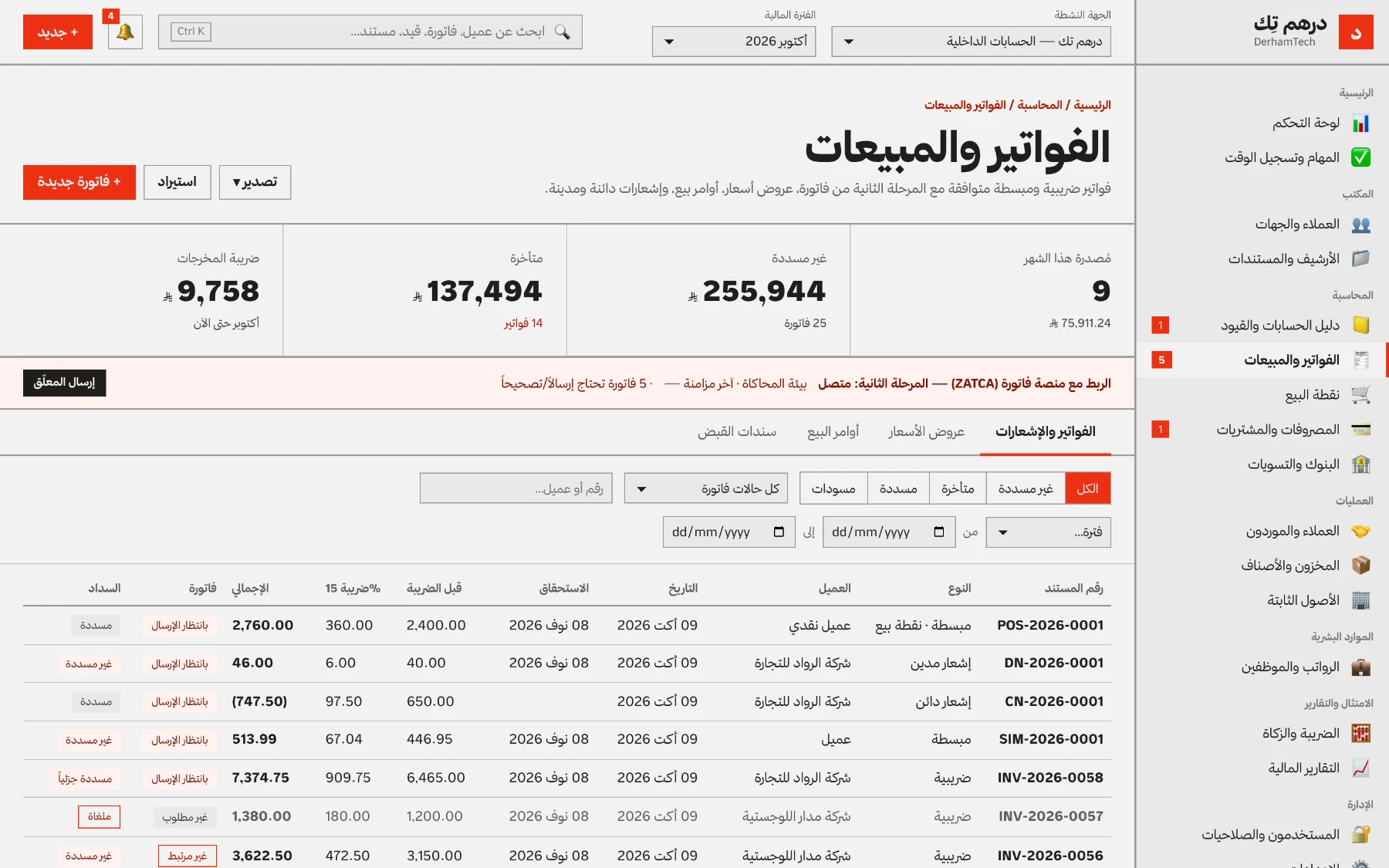Click the expenses and purchases card icon

(1360, 430)
